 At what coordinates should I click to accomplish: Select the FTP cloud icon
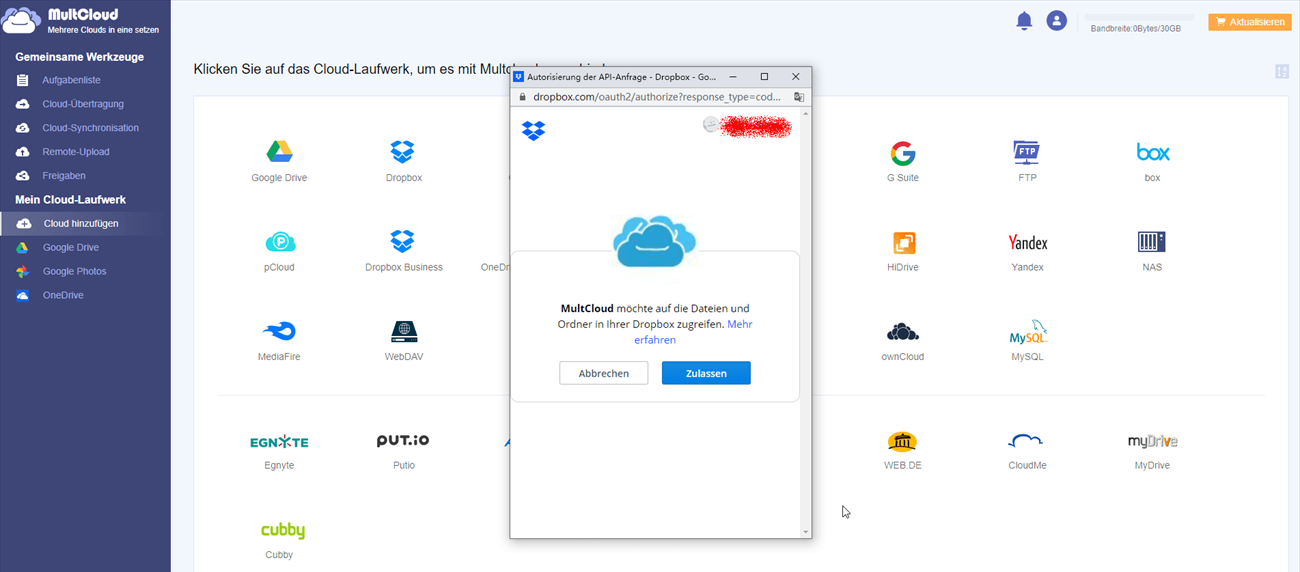[1027, 152]
